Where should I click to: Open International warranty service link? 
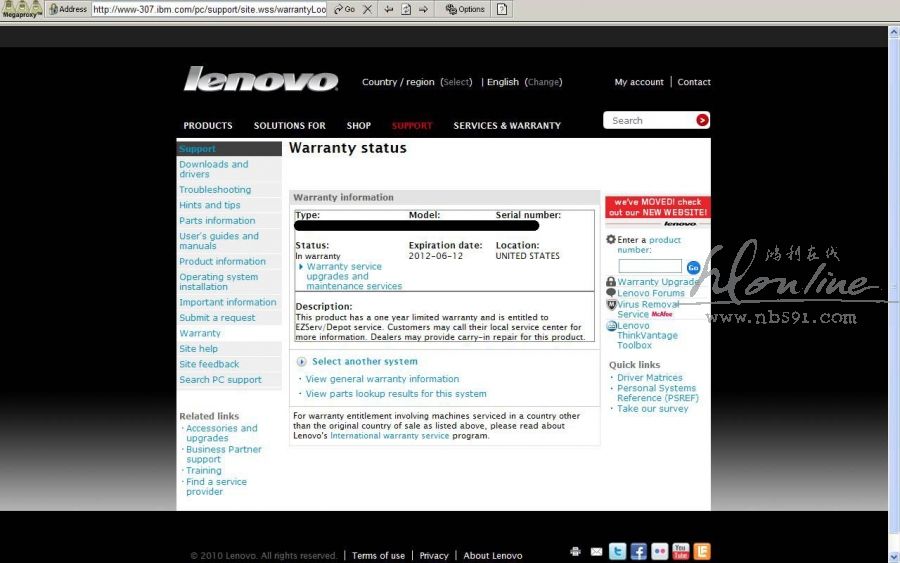390,436
